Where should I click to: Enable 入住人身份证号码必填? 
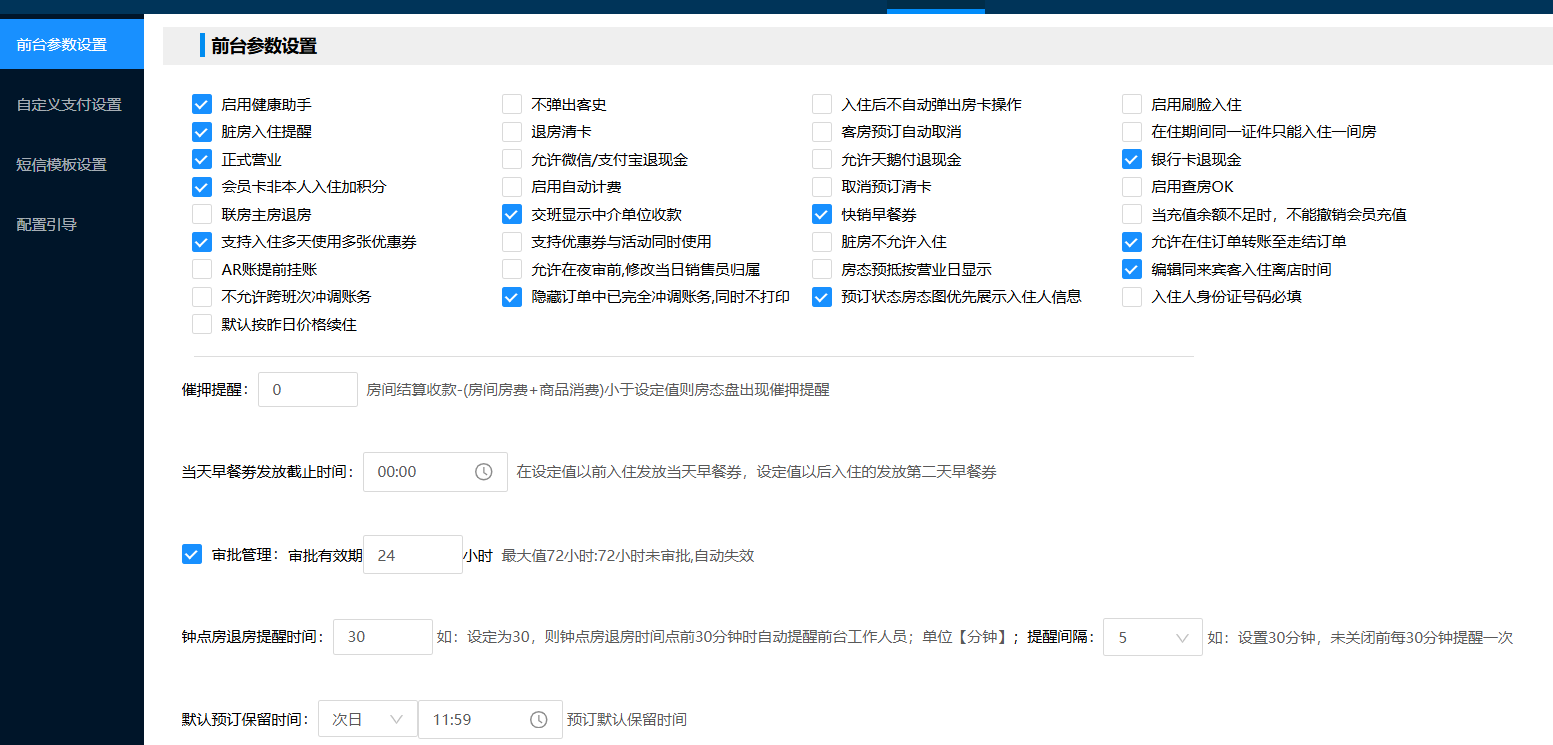pyautogui.click(x=1131, y=296)
